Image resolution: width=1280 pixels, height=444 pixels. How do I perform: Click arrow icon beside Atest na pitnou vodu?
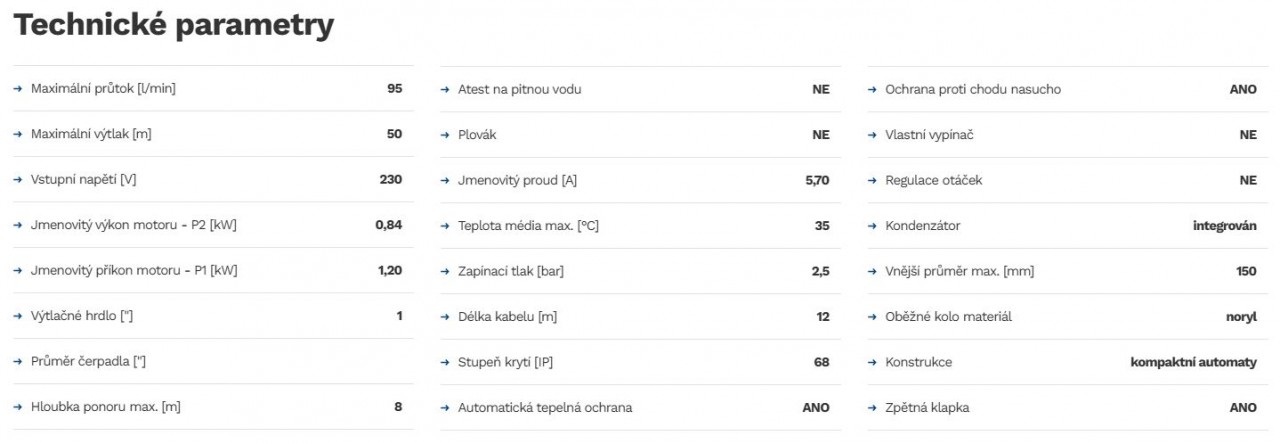(x=445, y=89)
